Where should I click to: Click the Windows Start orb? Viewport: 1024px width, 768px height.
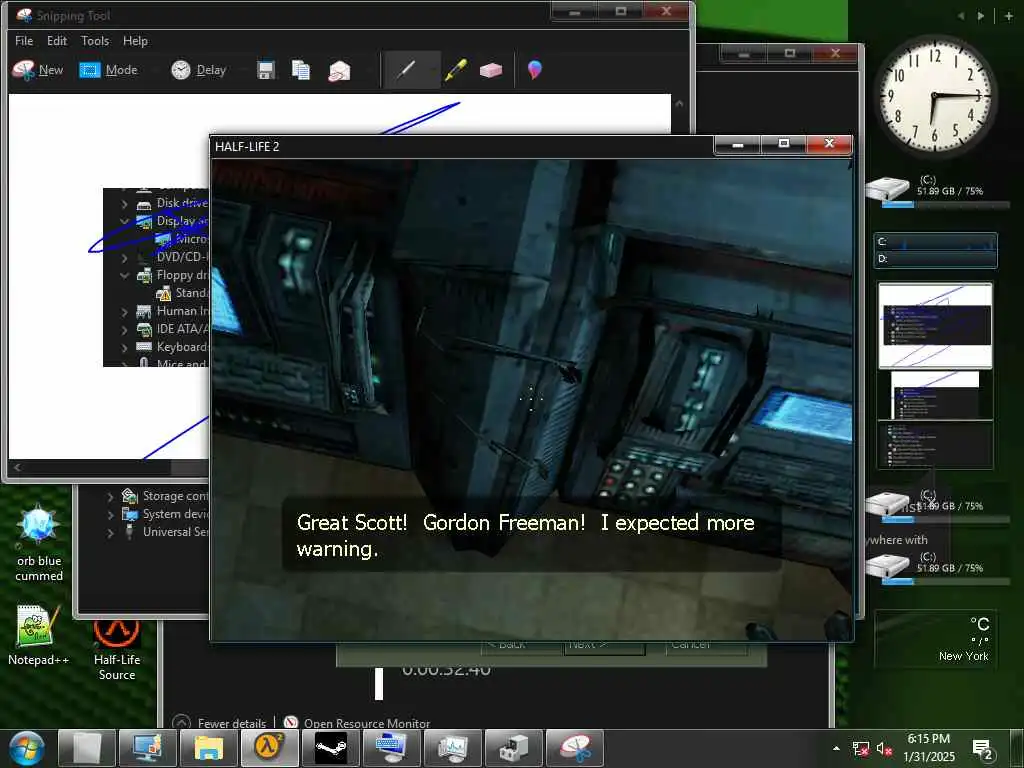pos(26,748)
